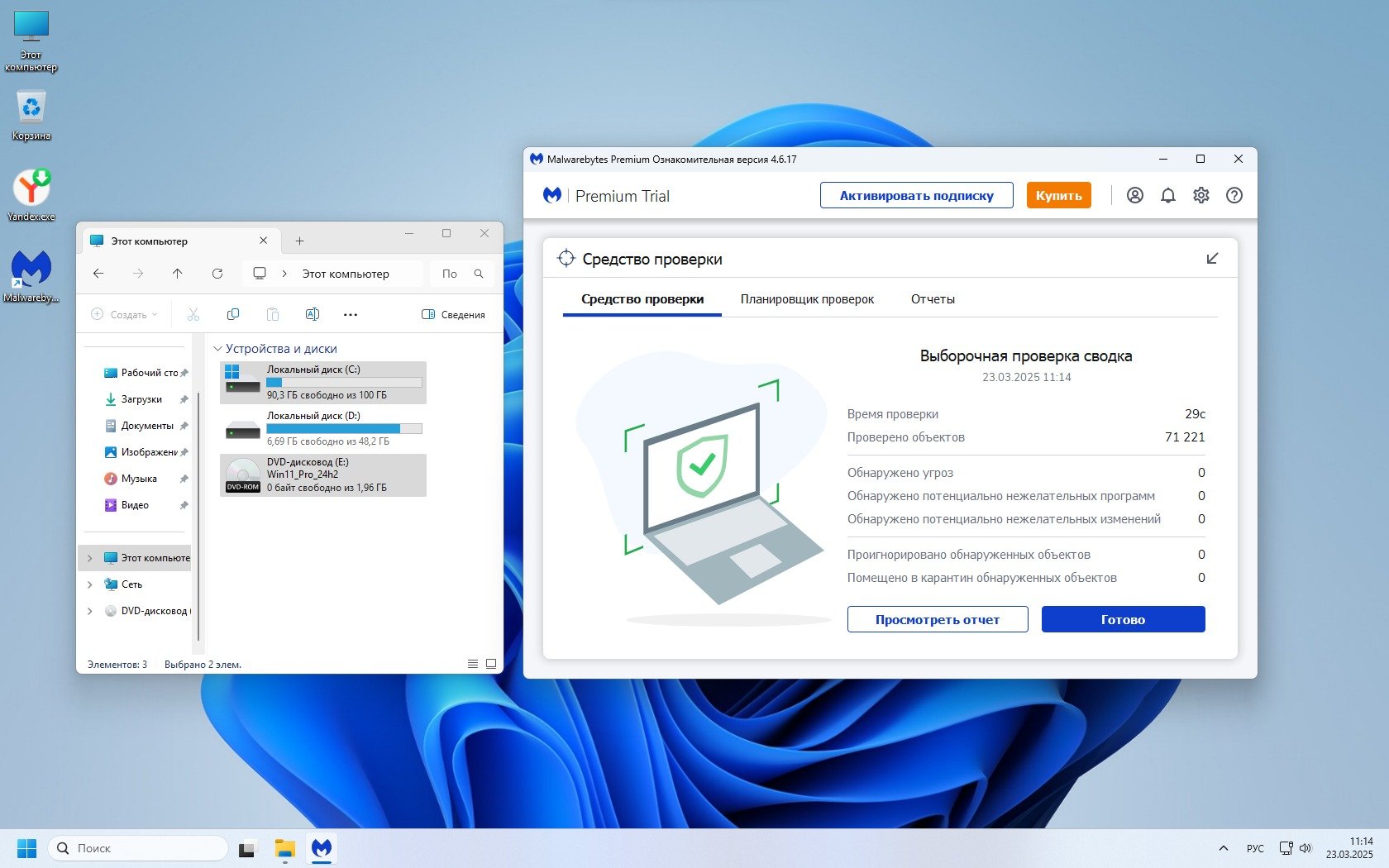
Task: Collapse the Устройства и диски group
Action: coord(217,349)
